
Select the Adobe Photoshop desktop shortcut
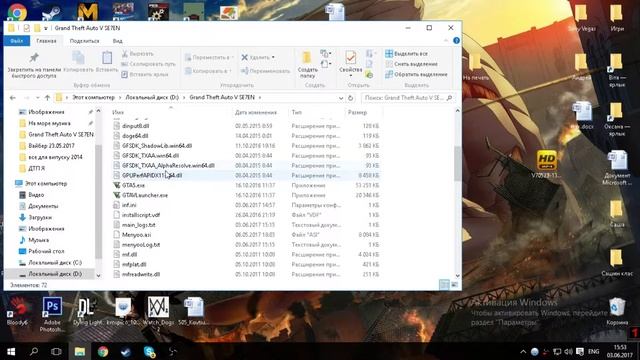(x=52, y=313)
